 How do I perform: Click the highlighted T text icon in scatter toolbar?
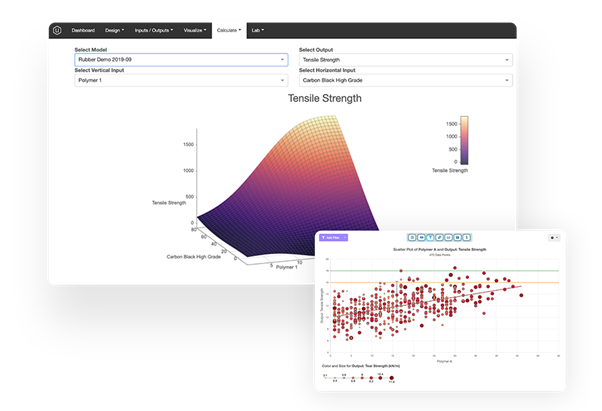pos(430,238)
